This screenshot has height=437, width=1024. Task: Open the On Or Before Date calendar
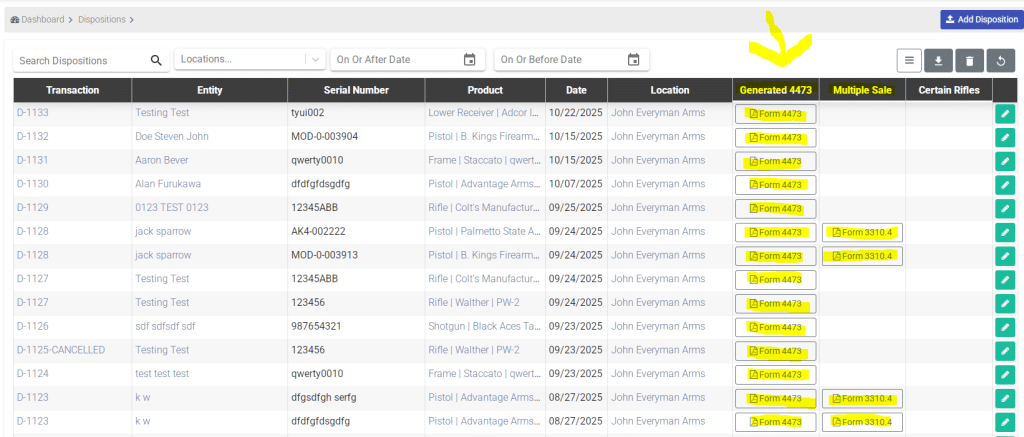coord(633,60)
